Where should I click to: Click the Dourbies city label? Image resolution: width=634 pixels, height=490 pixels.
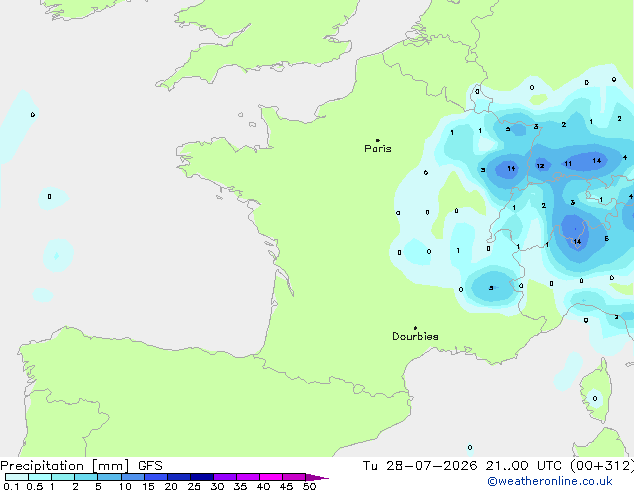(x=415, y=336)
